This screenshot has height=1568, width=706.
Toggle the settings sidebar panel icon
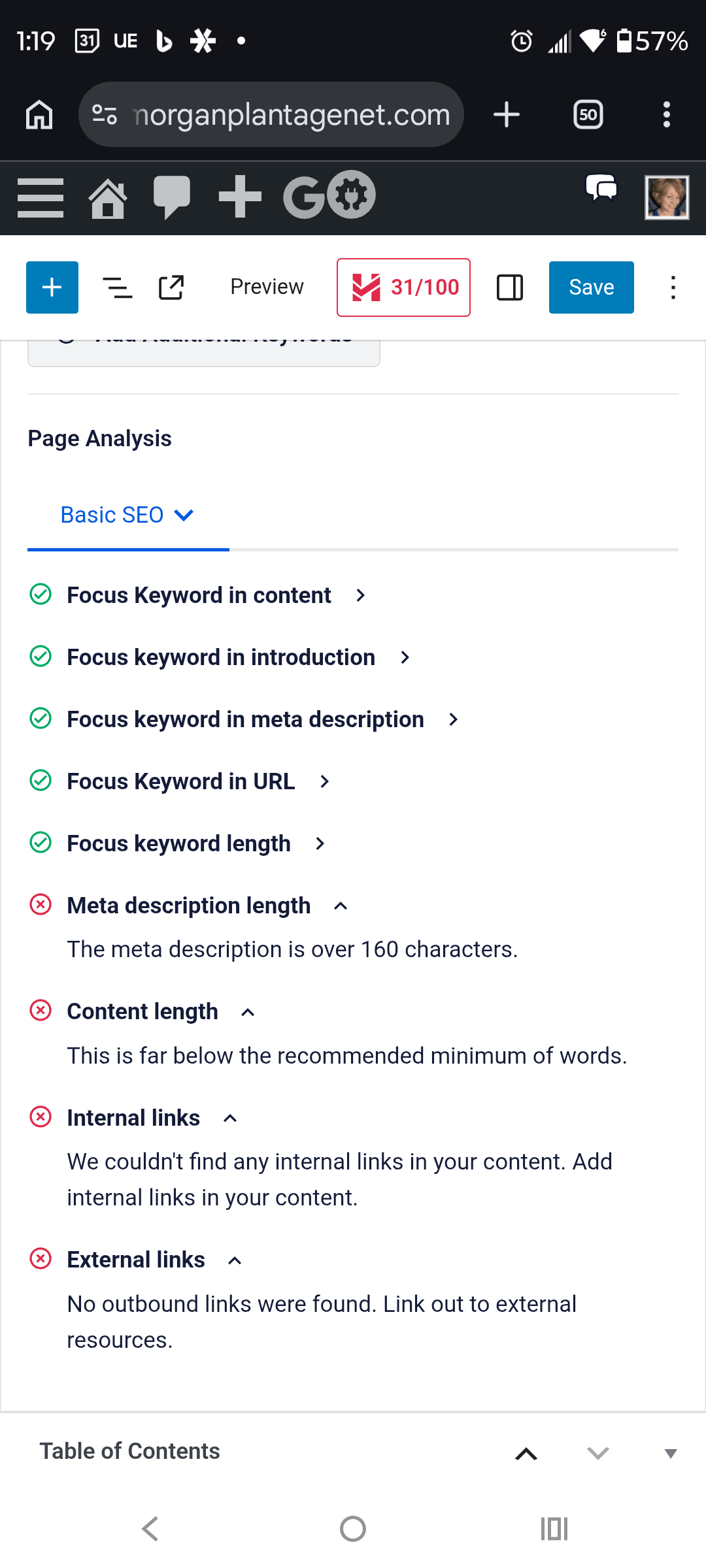pos(510,287)
